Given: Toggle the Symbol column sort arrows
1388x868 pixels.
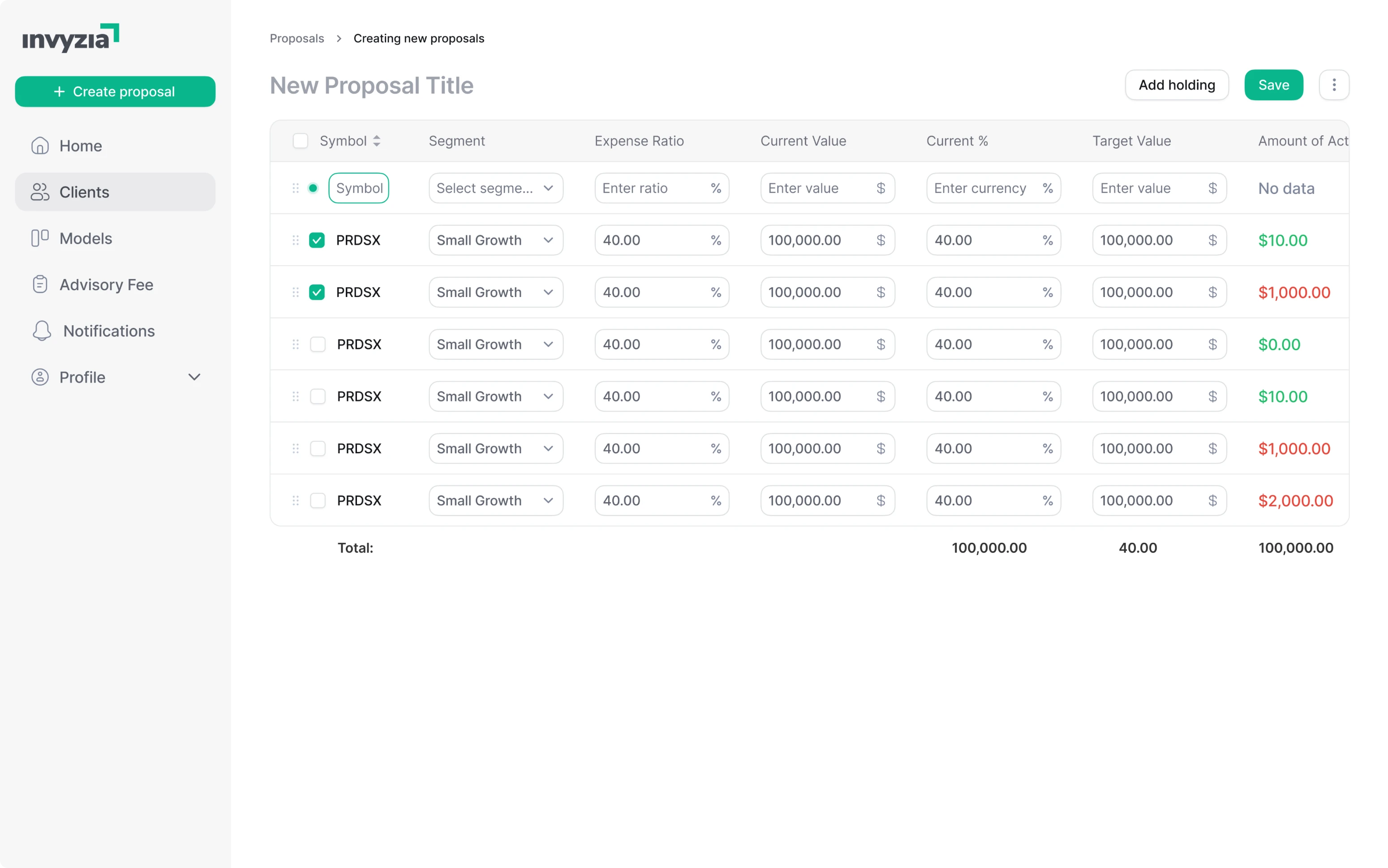Looking at the screenshot, I should [x=377, y=141].
